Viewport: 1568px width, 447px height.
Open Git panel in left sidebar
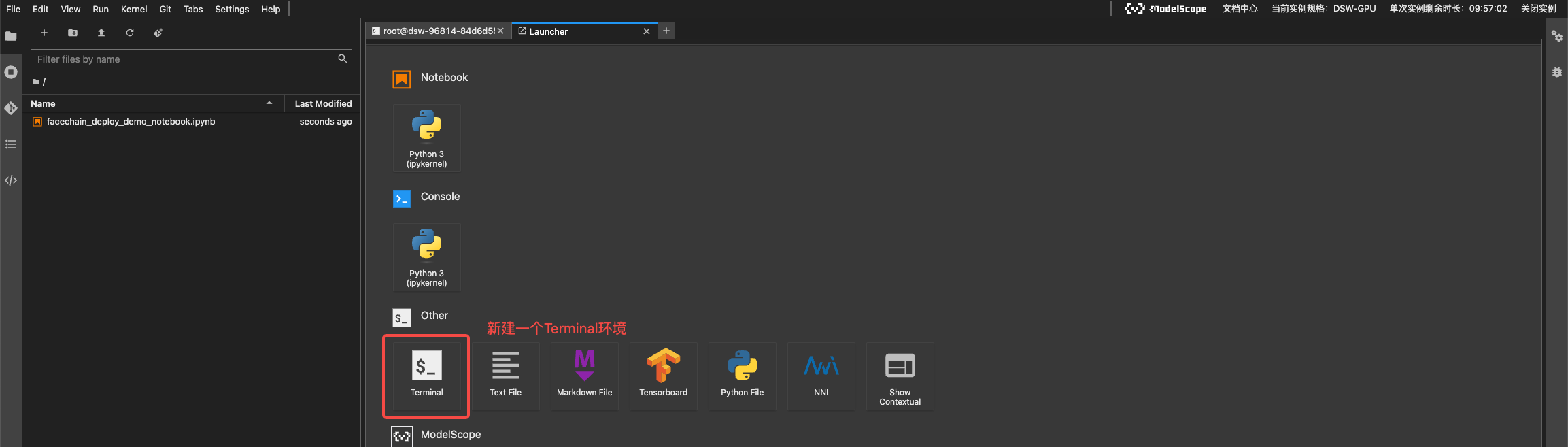[11, 108]
